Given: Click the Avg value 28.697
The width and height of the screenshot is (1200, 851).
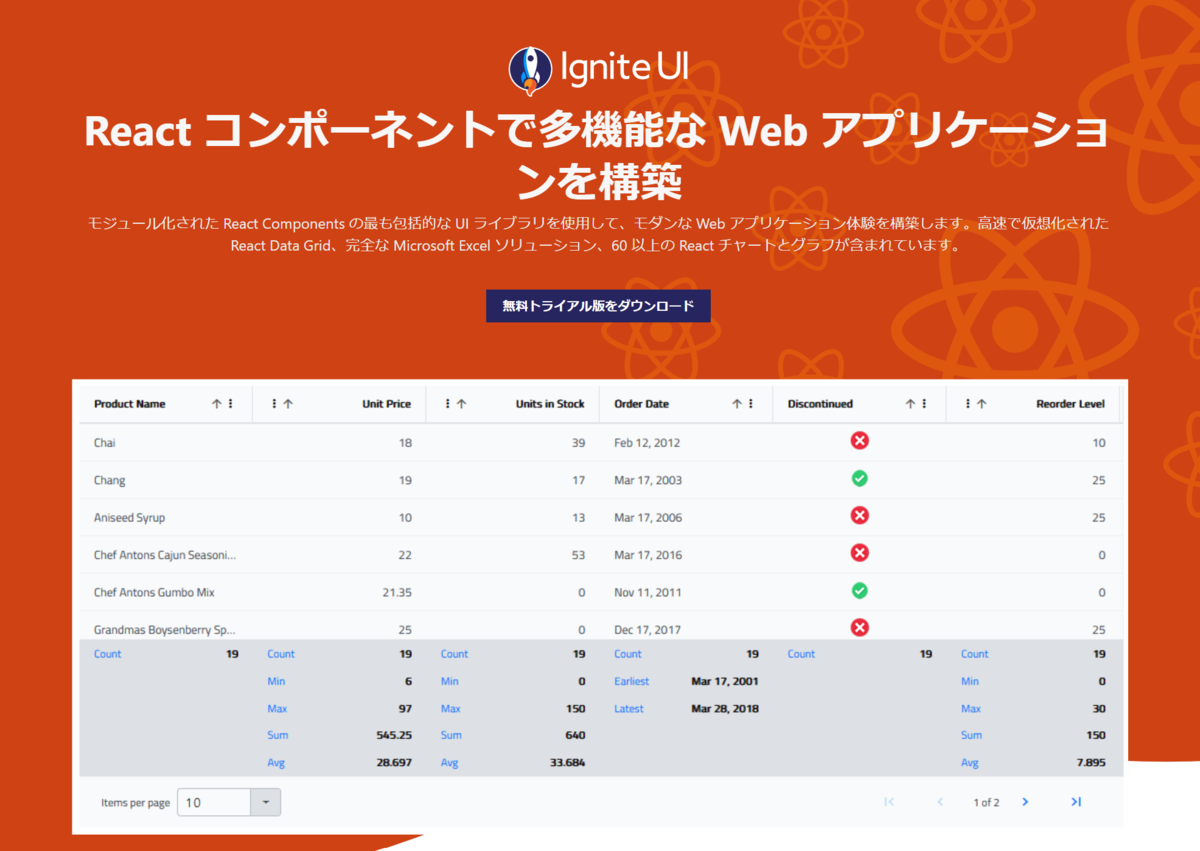Looking at the screenshot, I should (392, 763).
